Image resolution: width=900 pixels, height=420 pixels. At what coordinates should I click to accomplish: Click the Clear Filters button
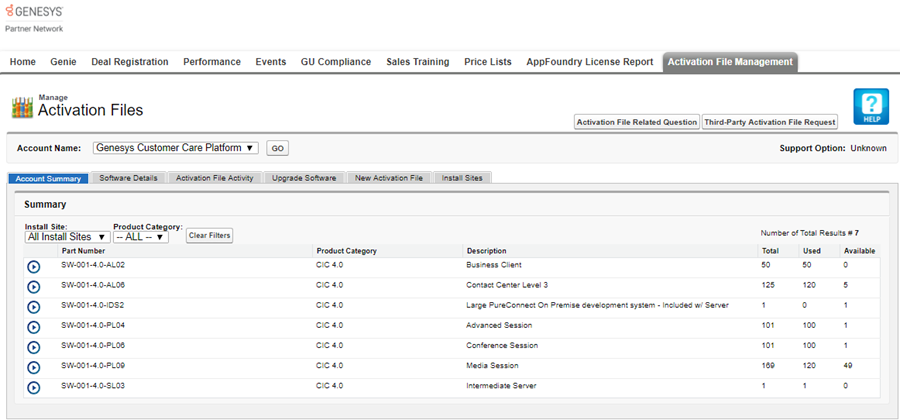pos(209,236)
